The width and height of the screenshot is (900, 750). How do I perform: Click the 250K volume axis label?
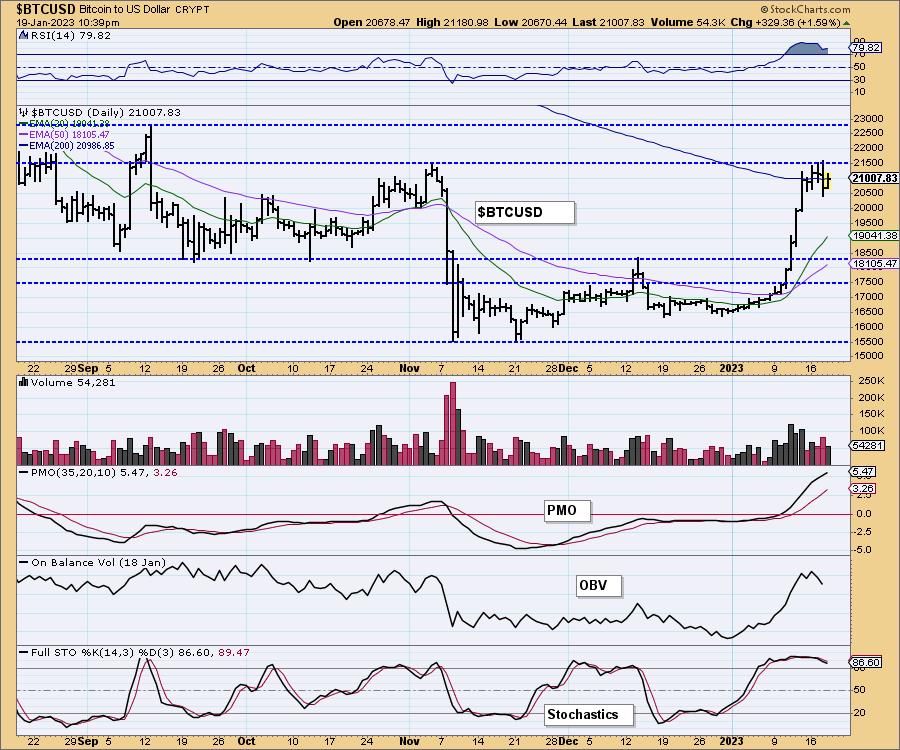tap(871, 381)
